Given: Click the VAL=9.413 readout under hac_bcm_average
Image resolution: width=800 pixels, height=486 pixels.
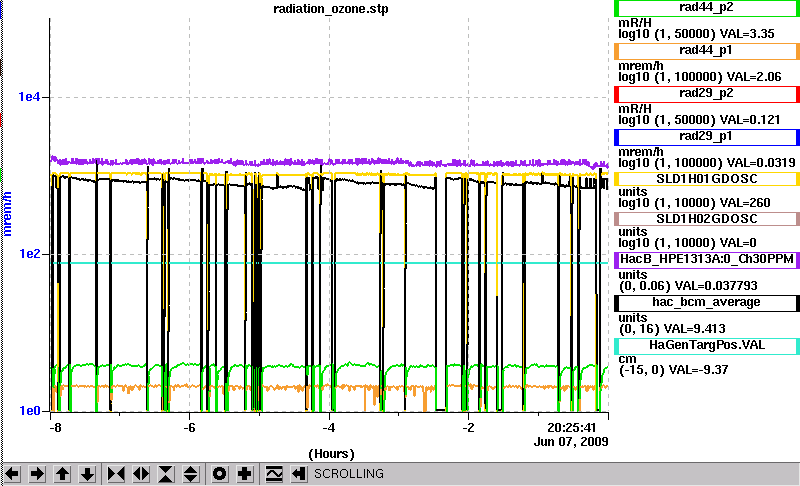Looking at the screenshot, I should coord(695,329).
